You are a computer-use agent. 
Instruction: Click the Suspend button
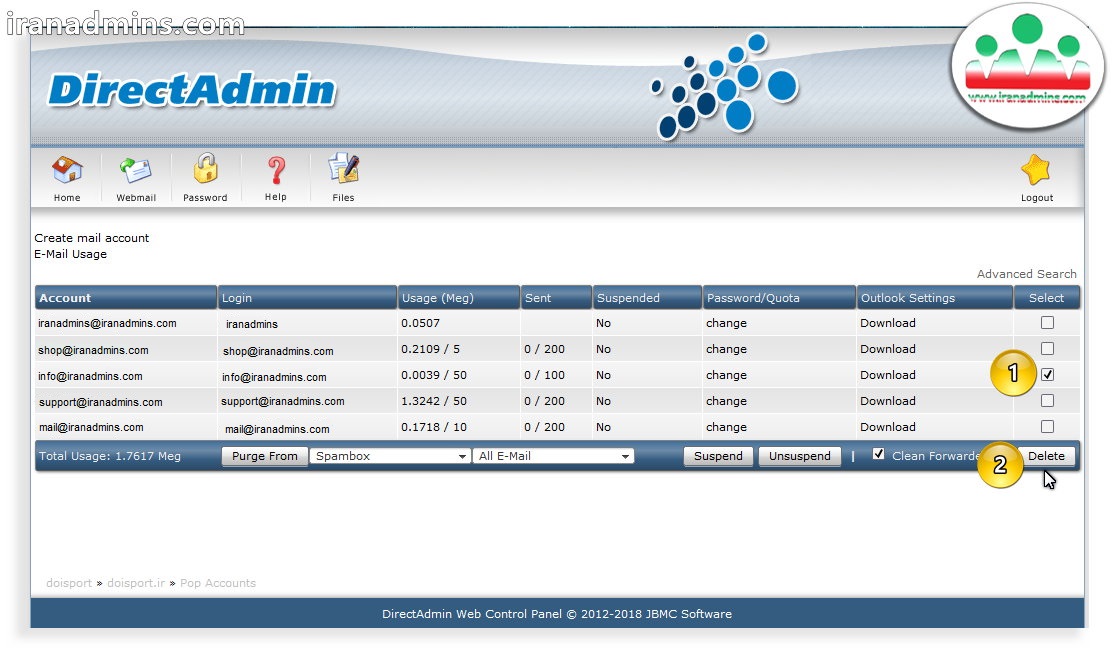tap(718, 456)
